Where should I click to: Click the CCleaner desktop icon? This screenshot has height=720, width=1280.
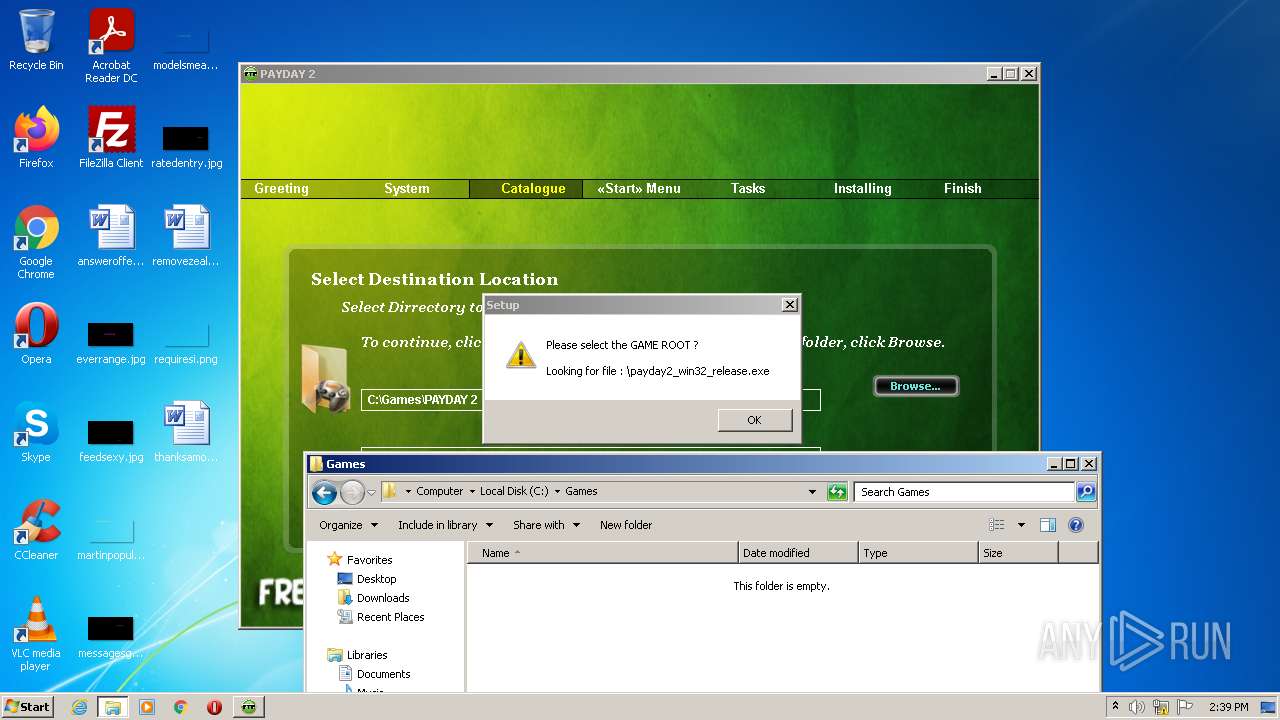tap(36, 530)
